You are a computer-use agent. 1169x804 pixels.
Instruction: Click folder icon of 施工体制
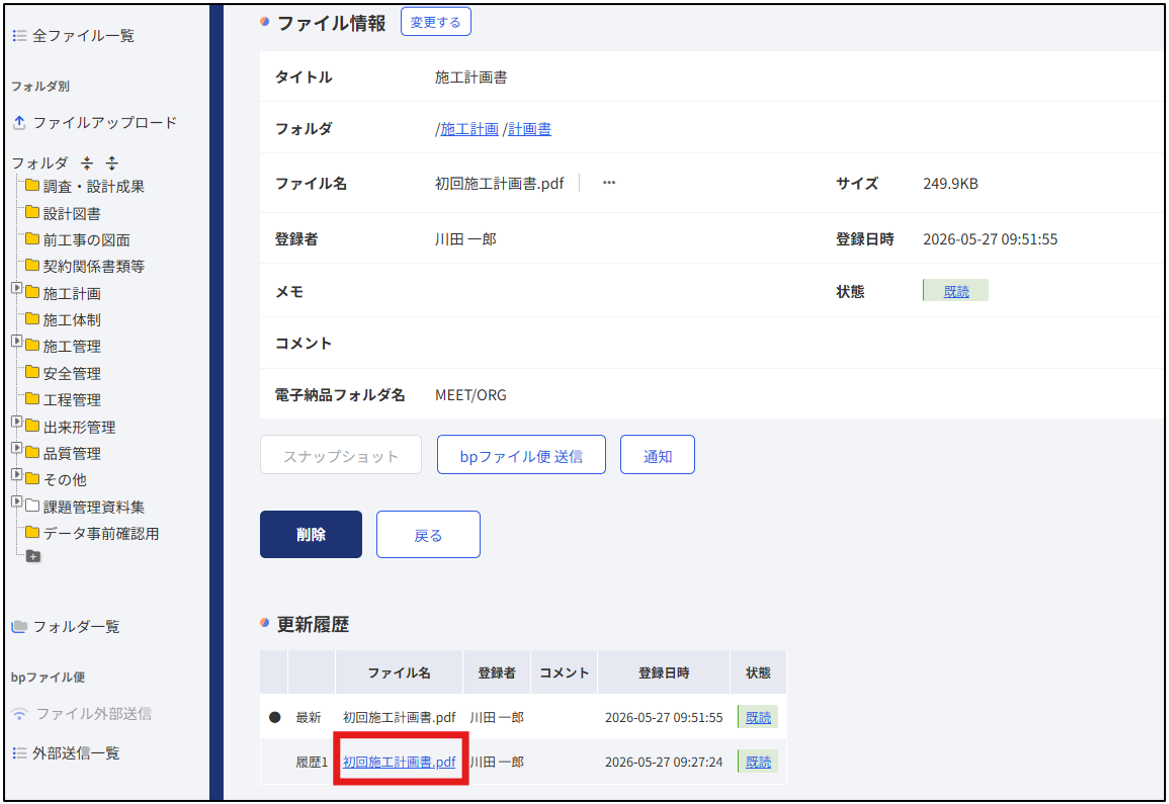click(32, 318)
